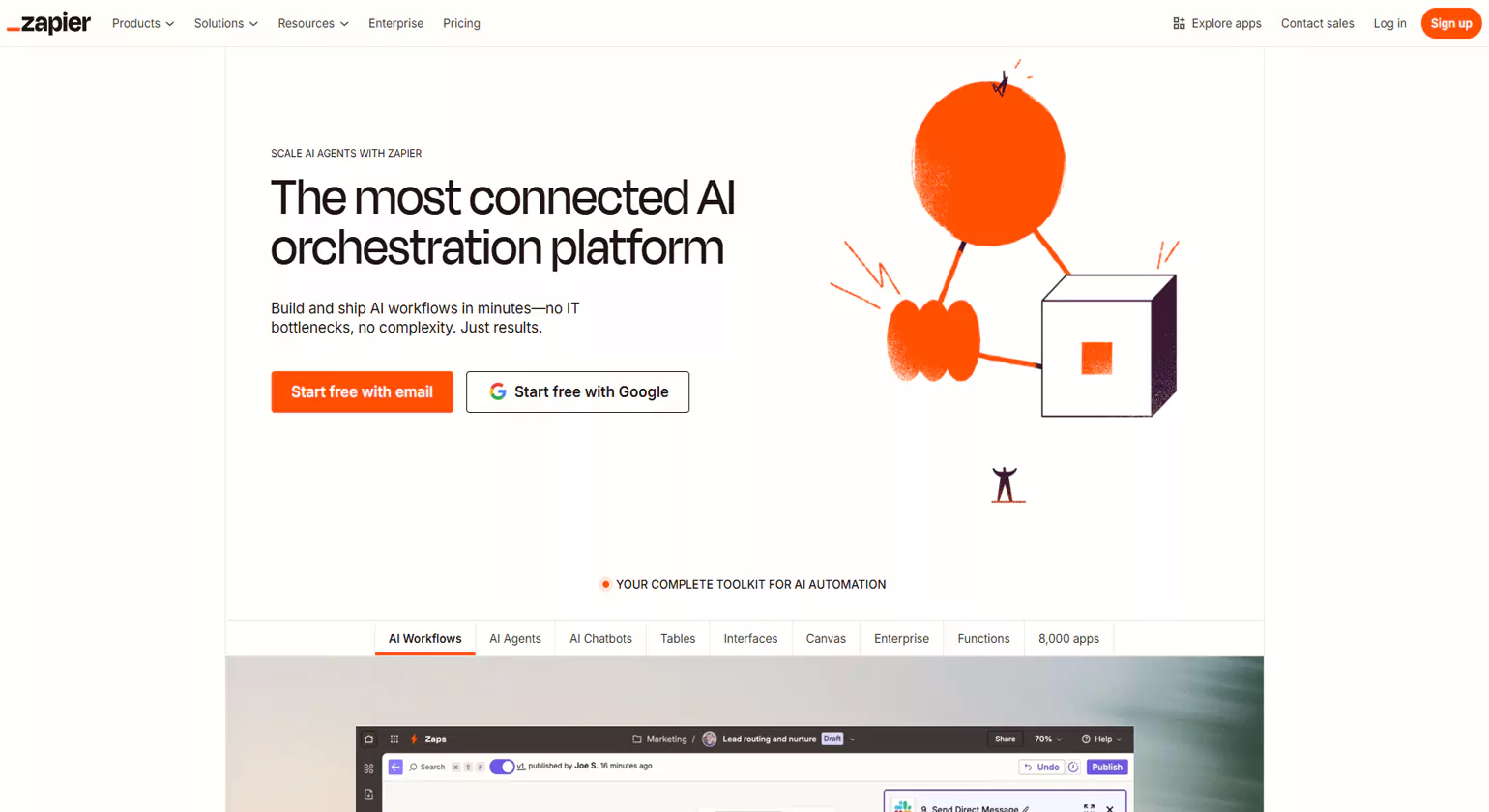Click the home icon in Zap editor
Image resolution: width=1489 pixels, height=812 pixels.
(x=368, y=739)
